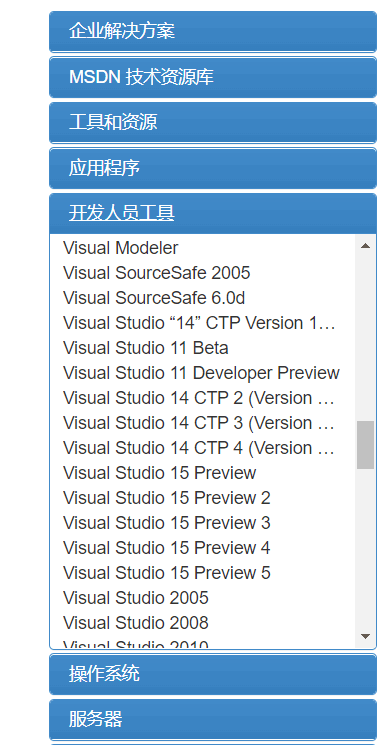The height and width of the screenshot is (745, 383).
Task: Choose Visual SourceSafe 6.0d entry
Action: click(x=154, y=298)
